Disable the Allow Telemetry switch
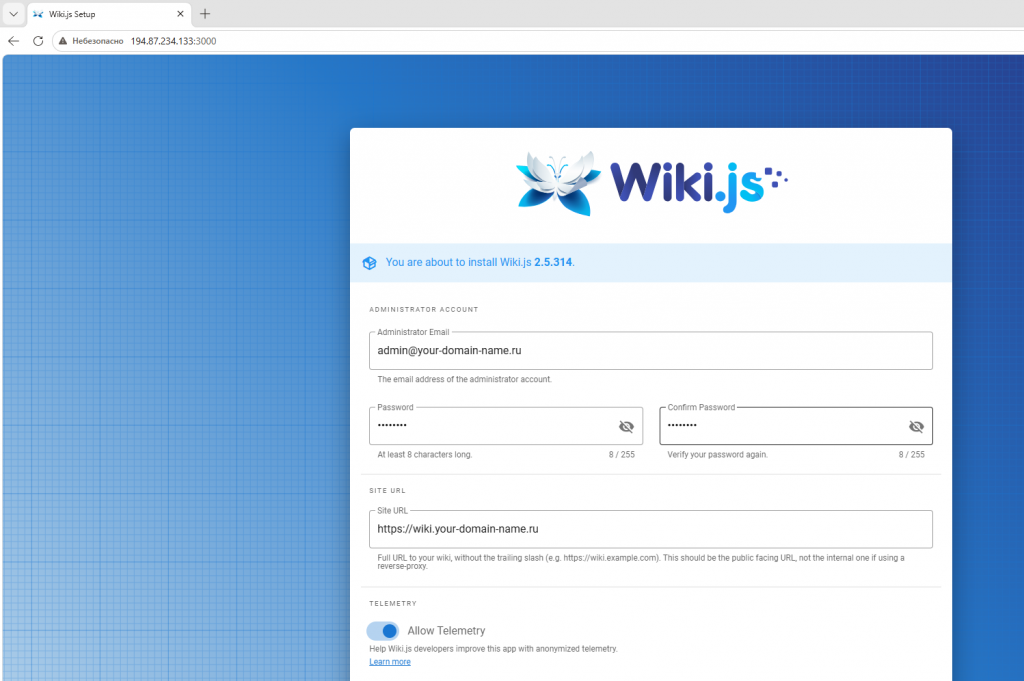1024x681 pixels. tap(383, 631)
